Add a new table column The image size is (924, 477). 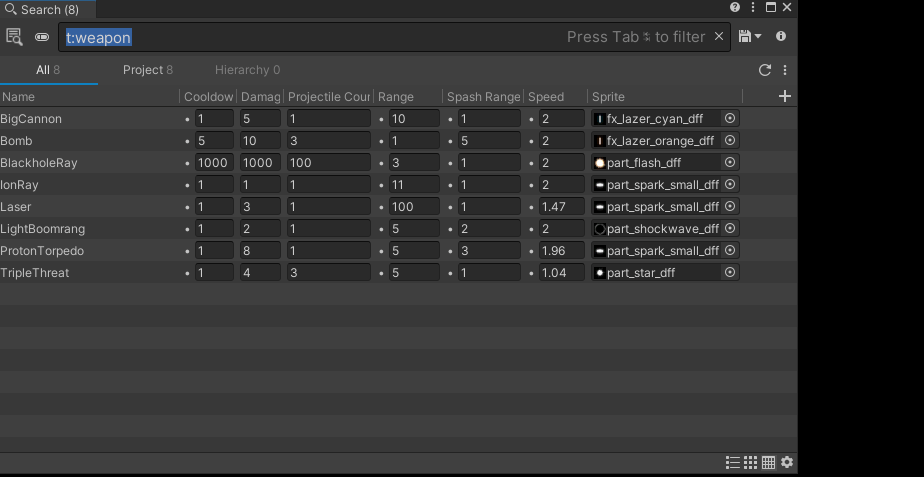click(785, 96)
